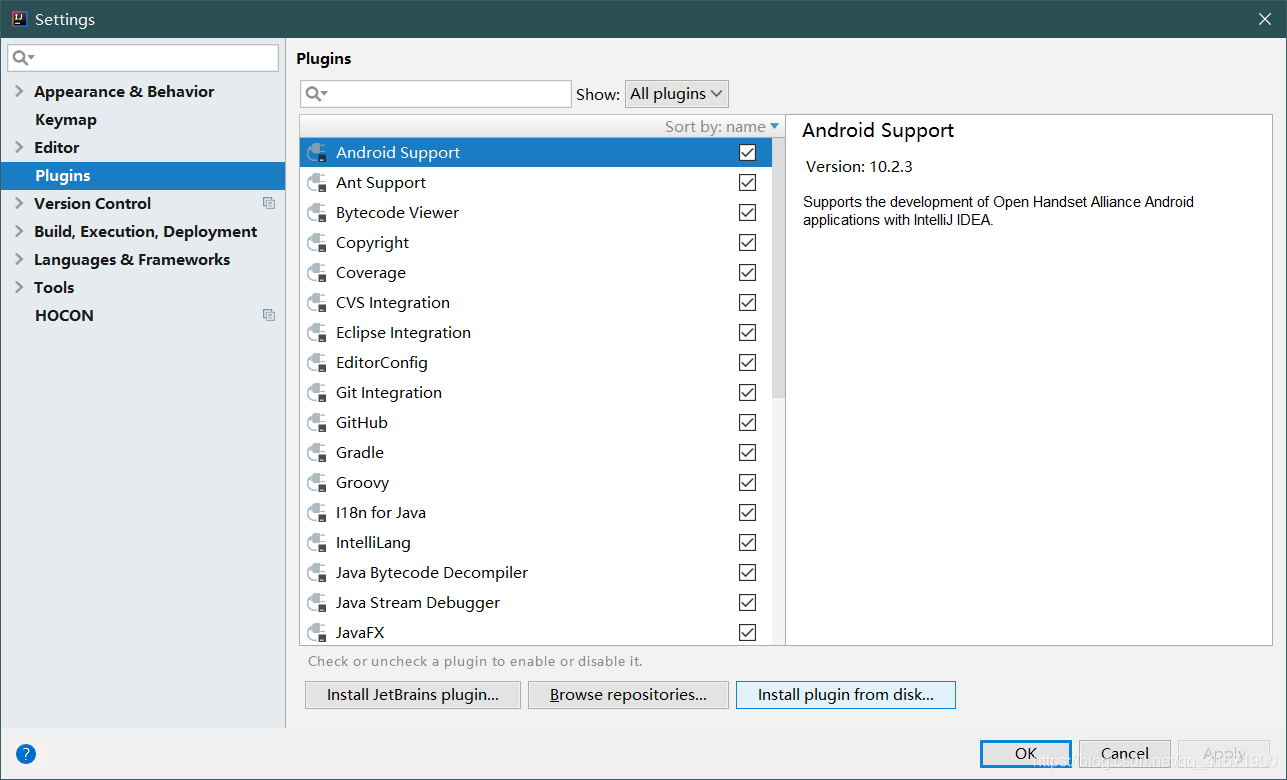Click the HOCON project-level settings icon
Viewport: 1287px width, 780px height.
[x=269, y=315]
